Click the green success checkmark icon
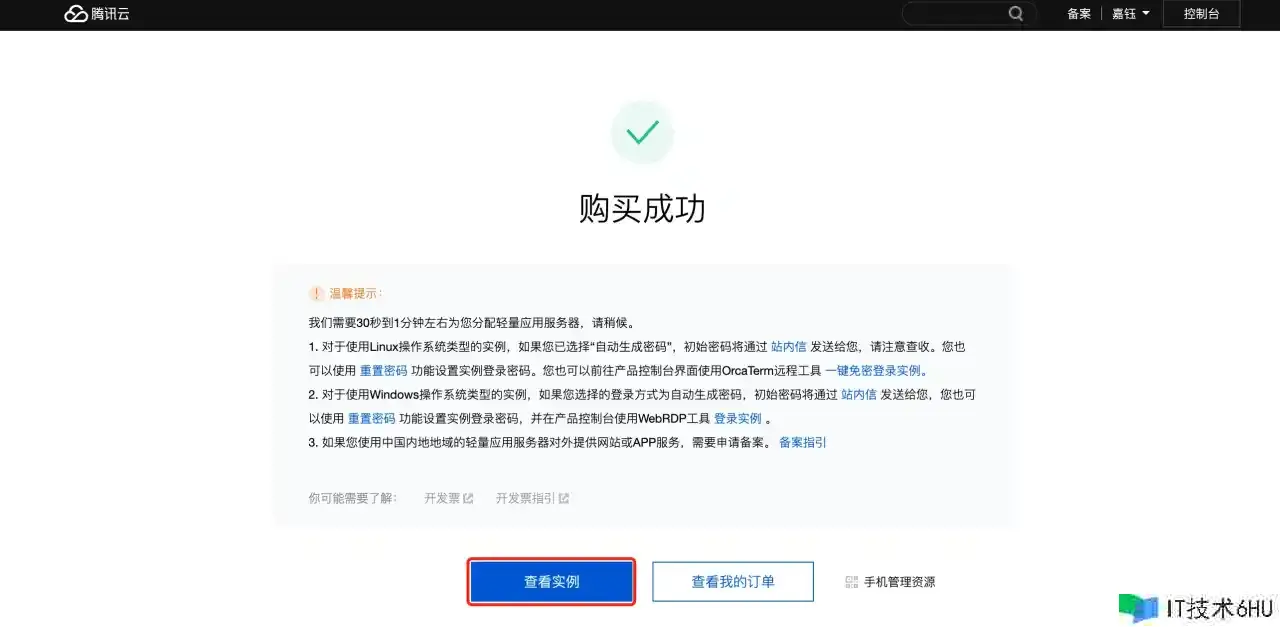Image resolution: width=1280 pixels, height=627 pixels. click(642, 132)
